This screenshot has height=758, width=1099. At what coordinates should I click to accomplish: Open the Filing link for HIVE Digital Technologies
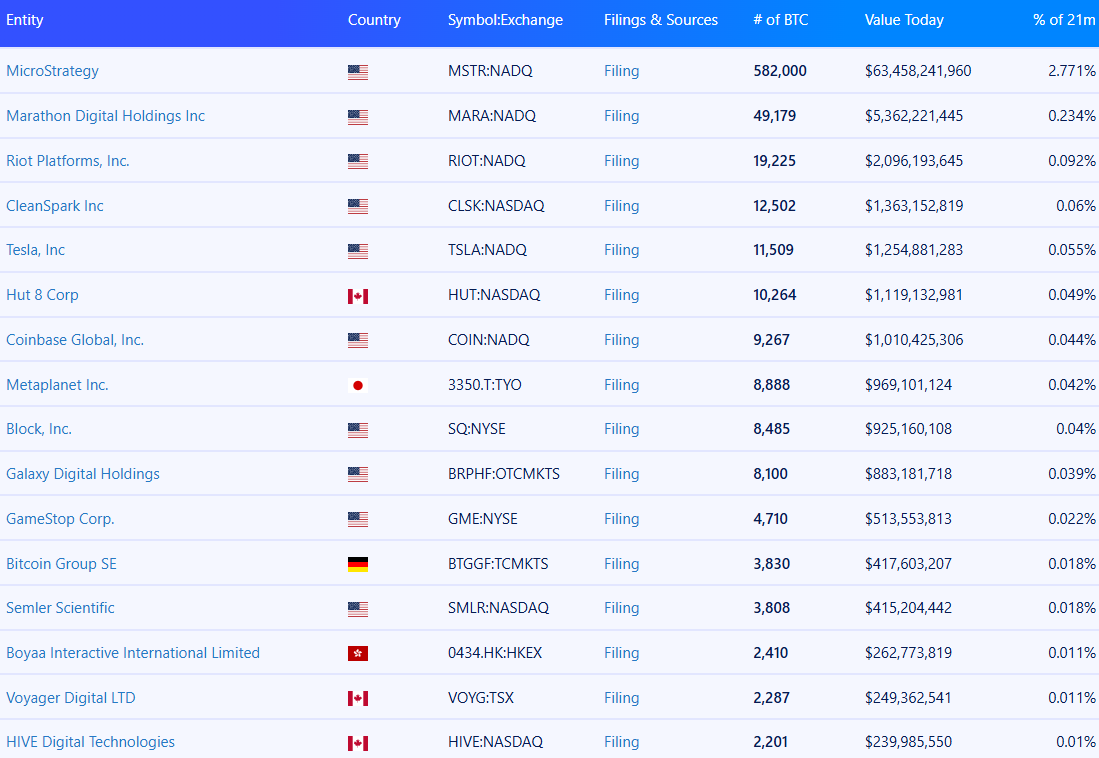coord(622,741)
